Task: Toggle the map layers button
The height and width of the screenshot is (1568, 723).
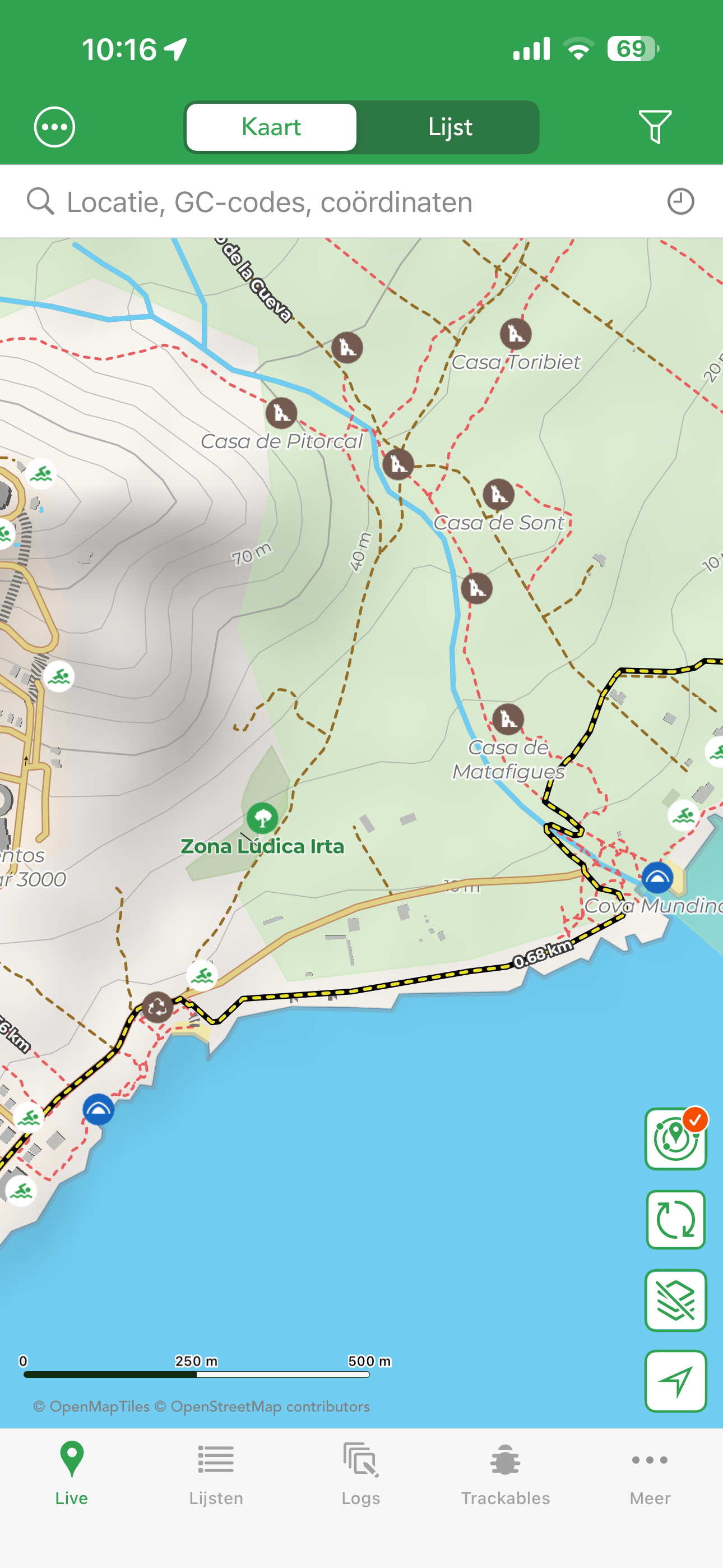Action: point(675,1300)
